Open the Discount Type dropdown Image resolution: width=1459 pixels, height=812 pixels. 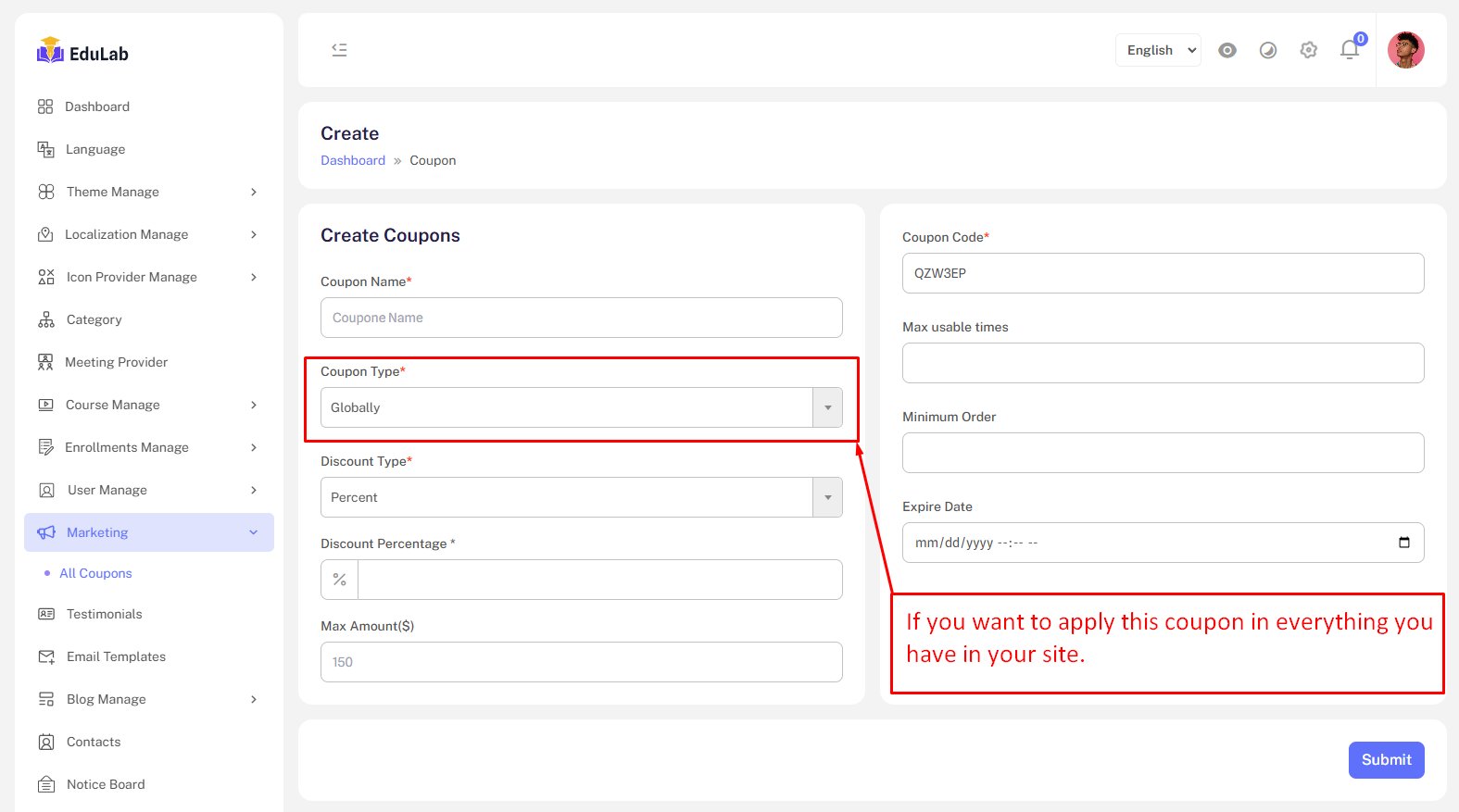click(581, 497)
